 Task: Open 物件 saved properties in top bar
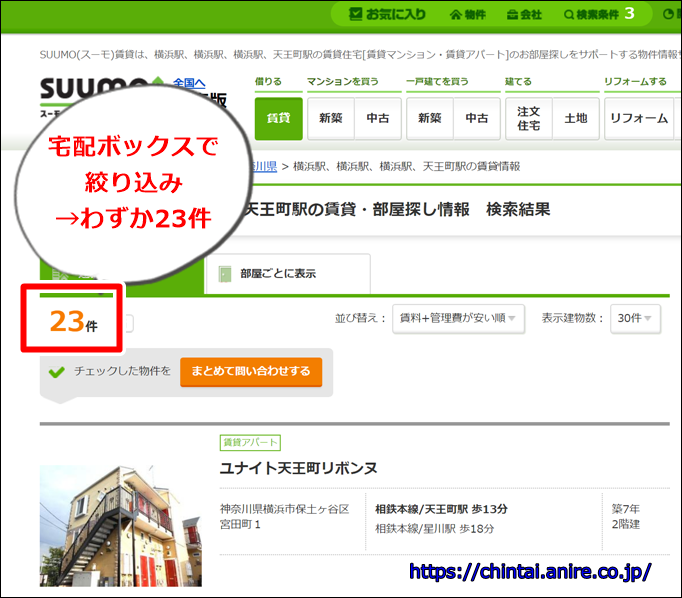(x=468, y=15)
